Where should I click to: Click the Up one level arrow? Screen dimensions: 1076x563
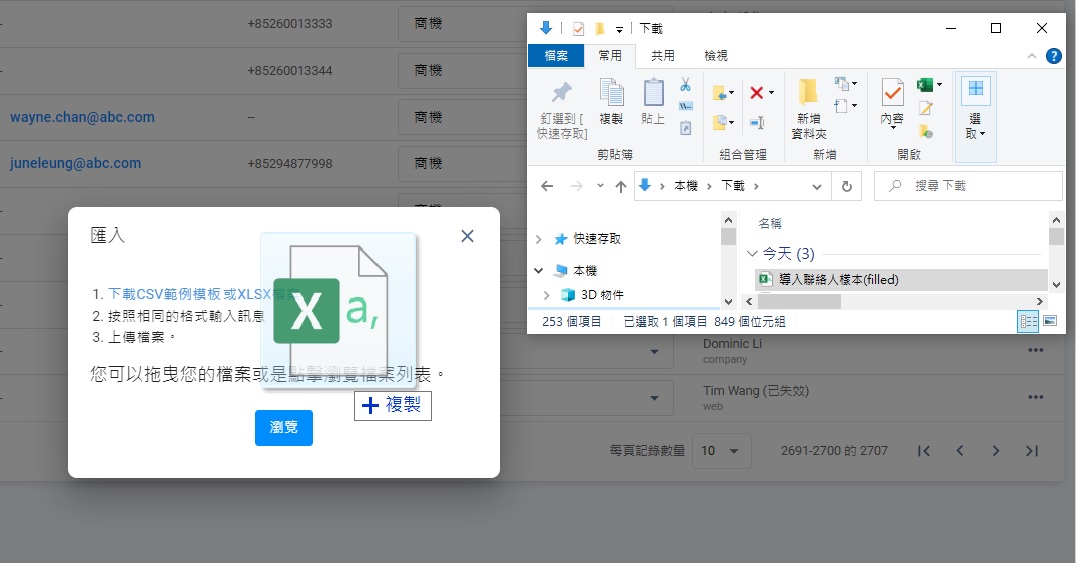coord(620,186)
